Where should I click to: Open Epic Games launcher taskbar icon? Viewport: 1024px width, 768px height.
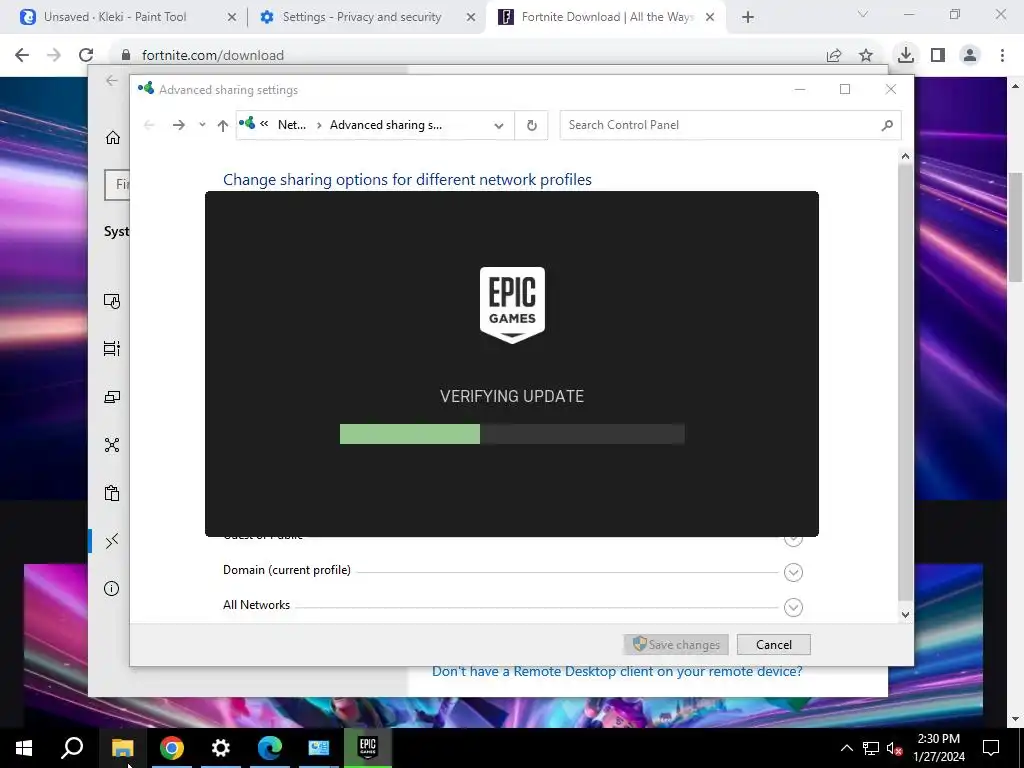[368, 748]
